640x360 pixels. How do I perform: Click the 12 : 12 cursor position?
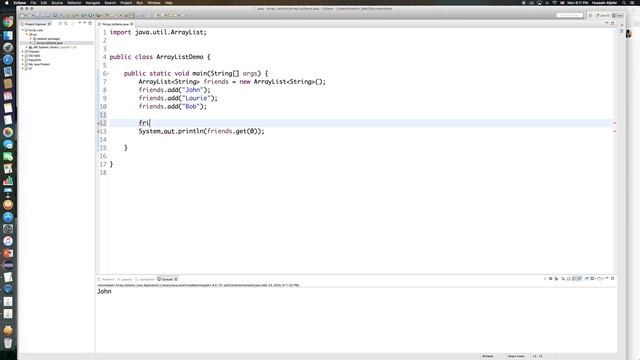tap(538, 356)
